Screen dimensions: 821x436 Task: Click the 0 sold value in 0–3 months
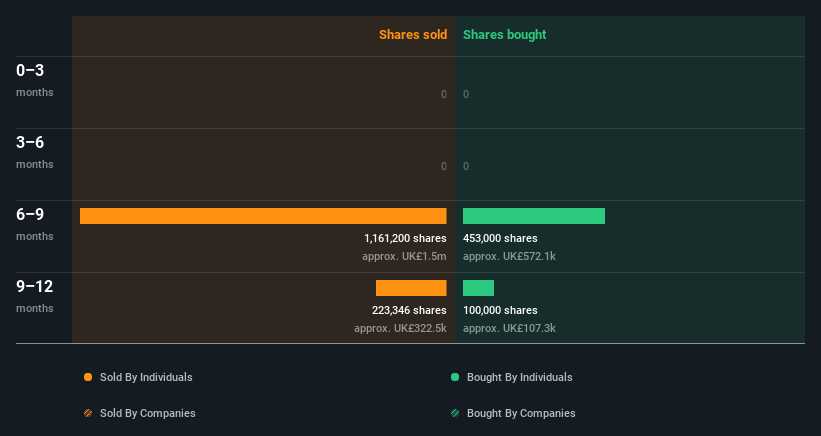(x=443, y=94)
